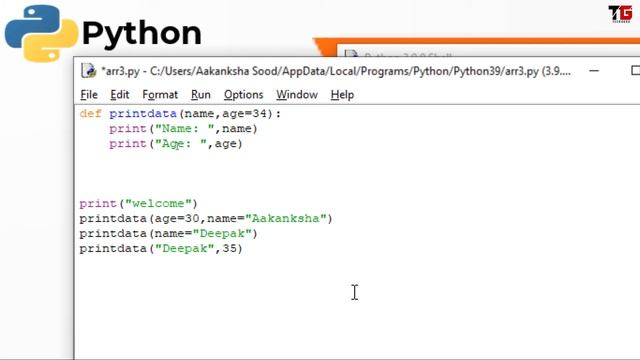
Task: Open the Help menu
Action: pyautogui.click(x=342, y=95)
